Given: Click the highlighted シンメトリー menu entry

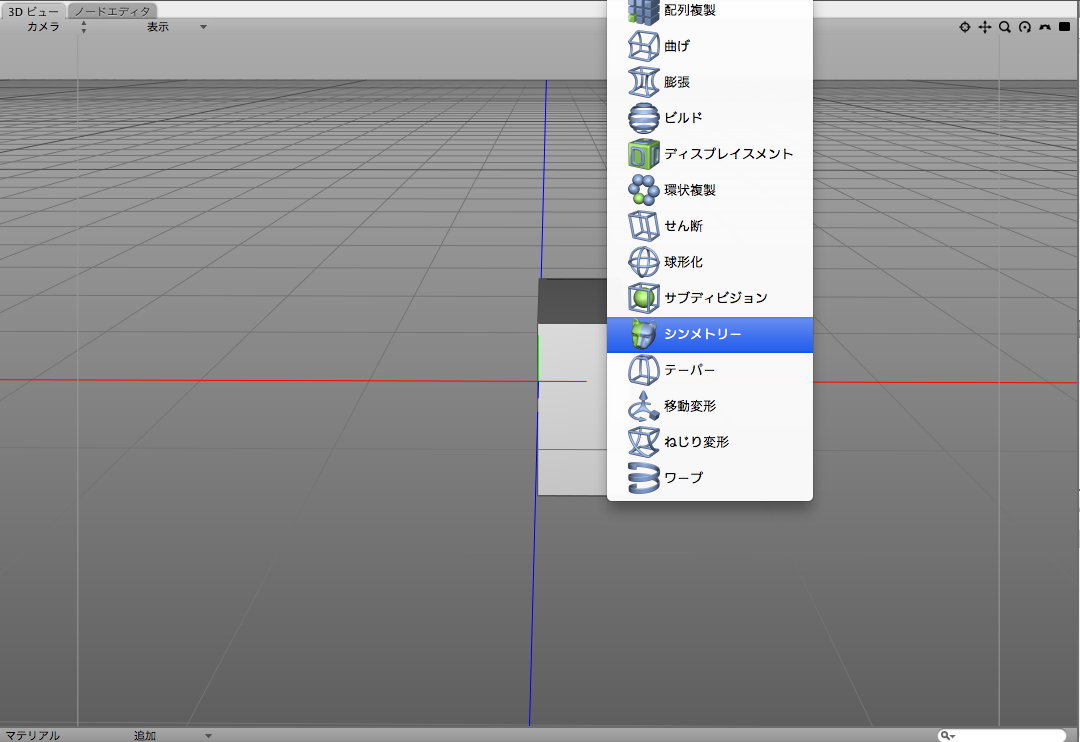Looking at the screenshot, I should [709, 334].
